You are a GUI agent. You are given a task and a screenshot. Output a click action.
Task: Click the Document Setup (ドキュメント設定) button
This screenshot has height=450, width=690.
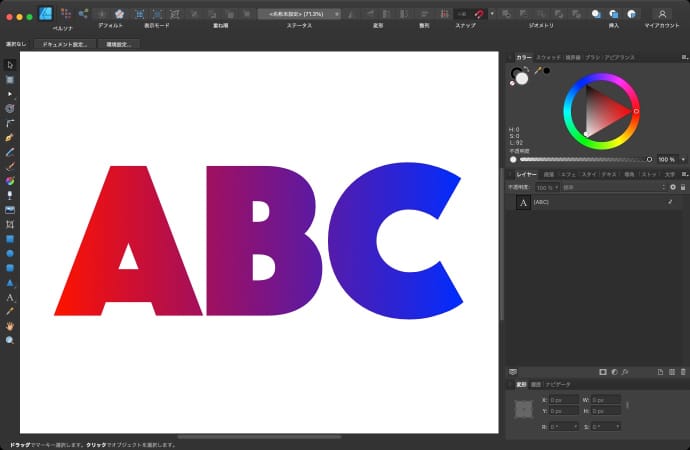pos(64,45)
